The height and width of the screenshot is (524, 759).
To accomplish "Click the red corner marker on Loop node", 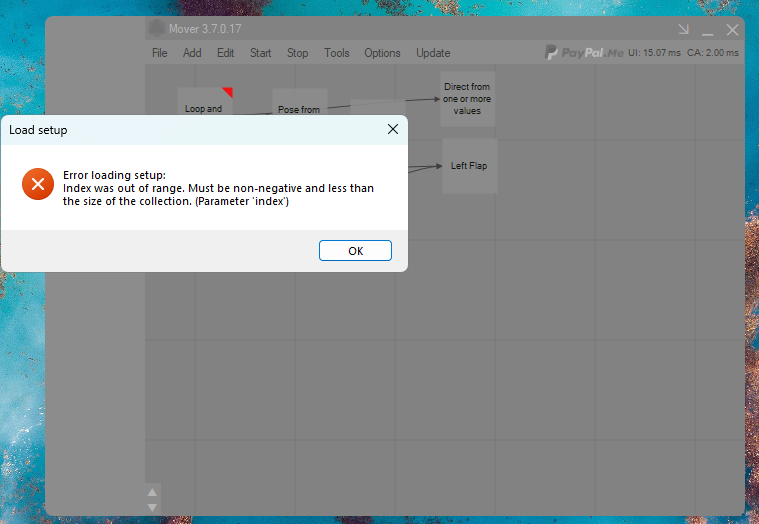I will pos(228,91).
